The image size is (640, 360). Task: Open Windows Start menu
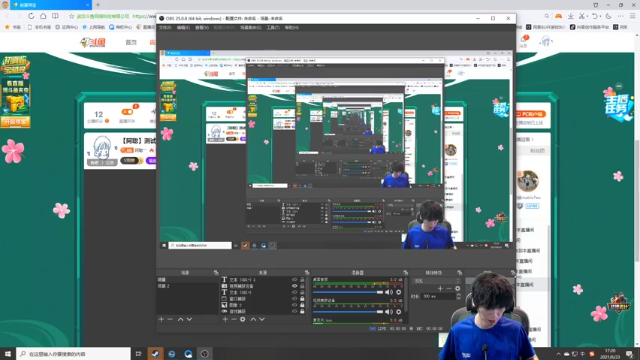[x=8, y=354]
